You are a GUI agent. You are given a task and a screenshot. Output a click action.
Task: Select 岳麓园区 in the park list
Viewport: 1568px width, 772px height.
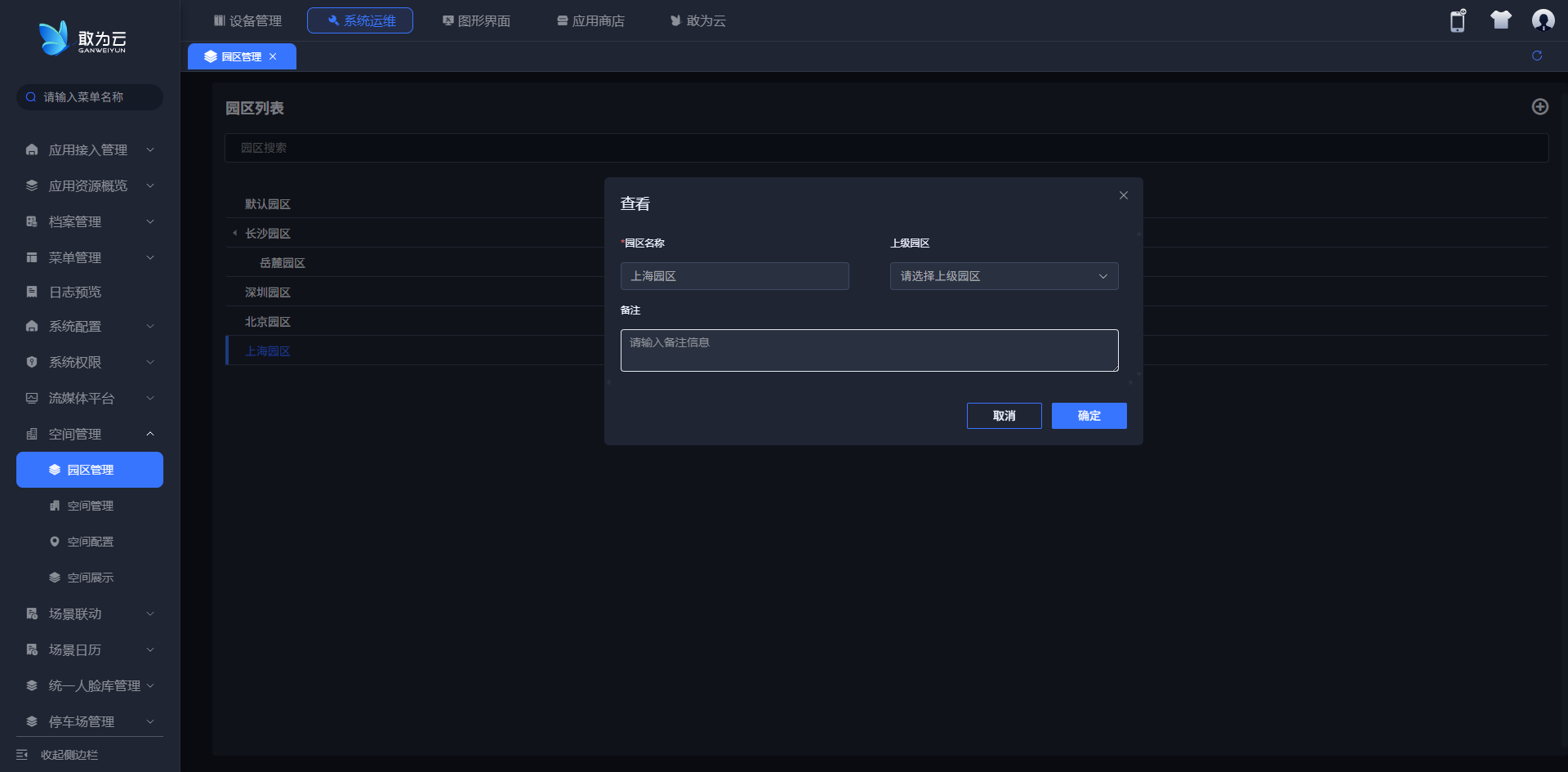pyautogui.click(x=283, y=262)
